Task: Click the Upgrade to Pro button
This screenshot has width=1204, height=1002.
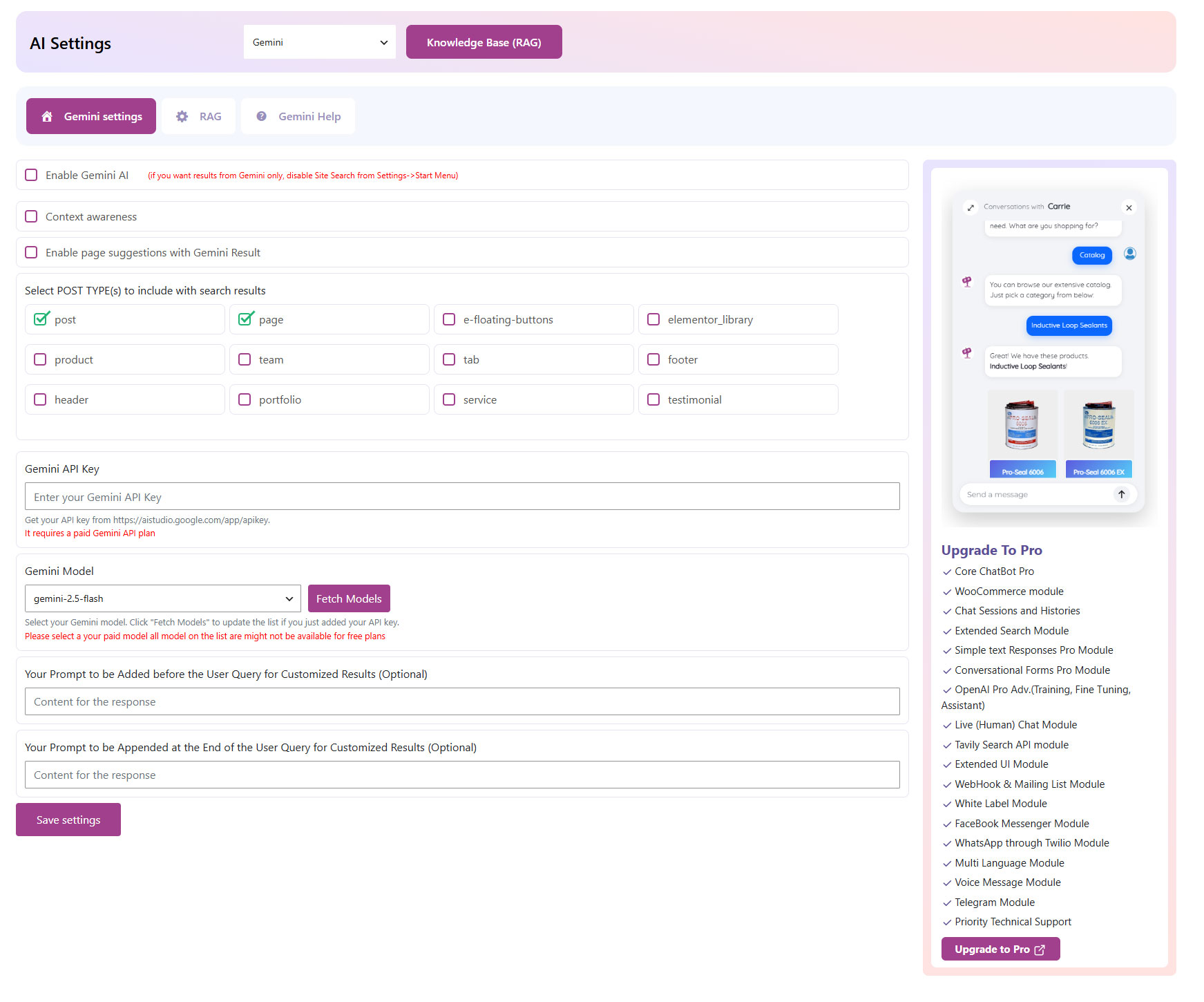Action: tap(1000, 949)
